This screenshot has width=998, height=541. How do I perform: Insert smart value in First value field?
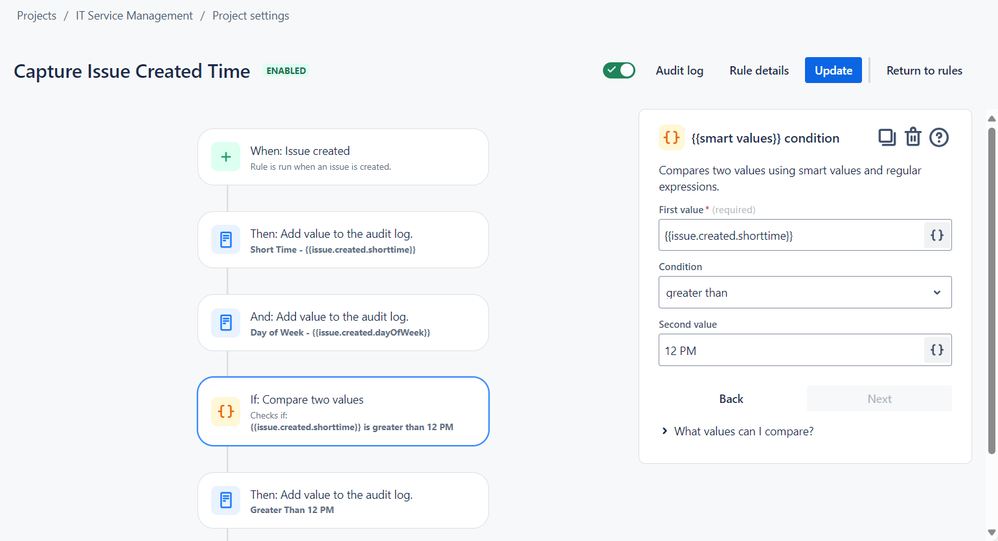(x=937, y=235)
